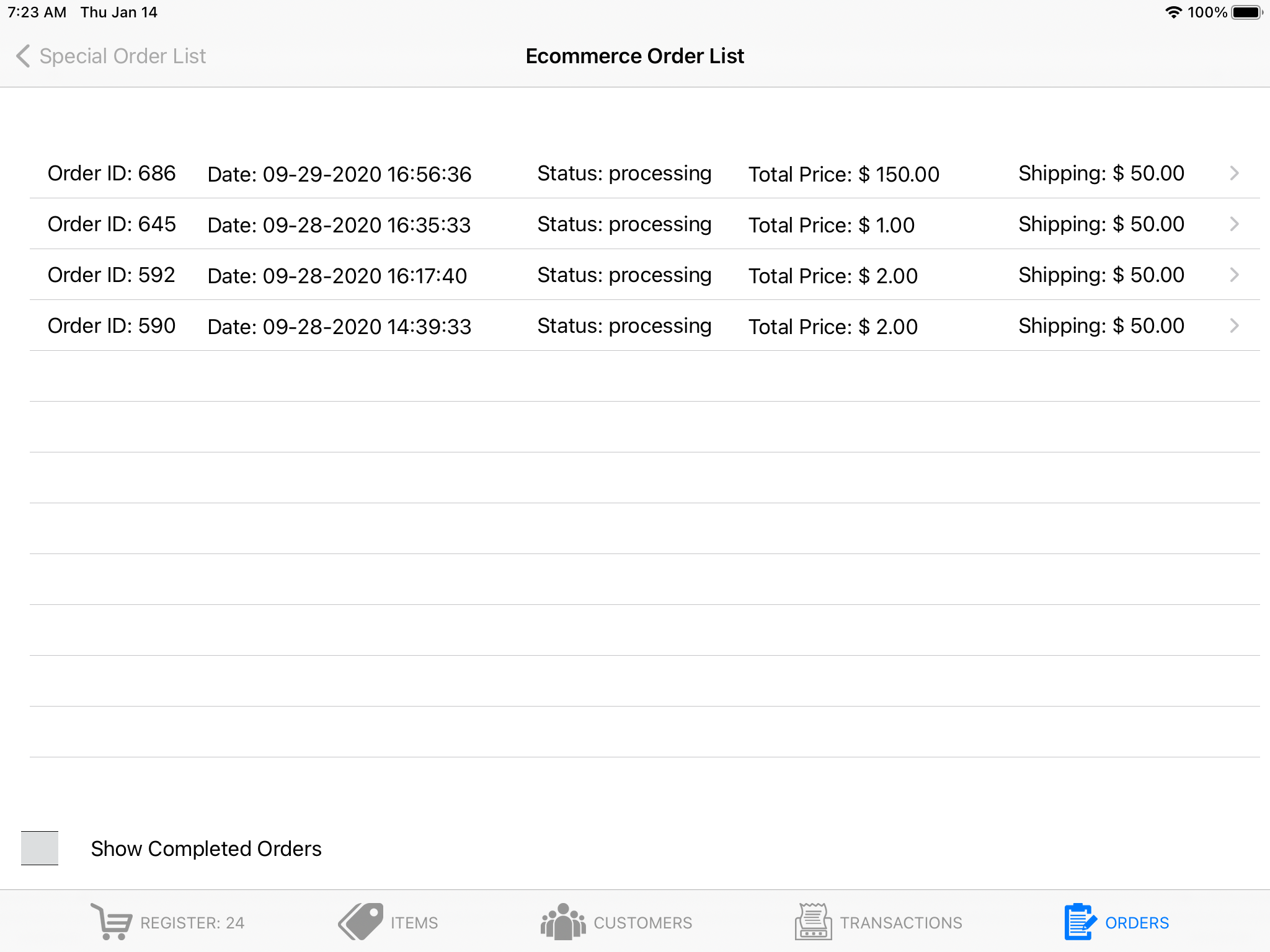The height and width of the screenshot is (952, 1270).
Task: Tap the back arrow chevron icon
Action: (23, 56)
